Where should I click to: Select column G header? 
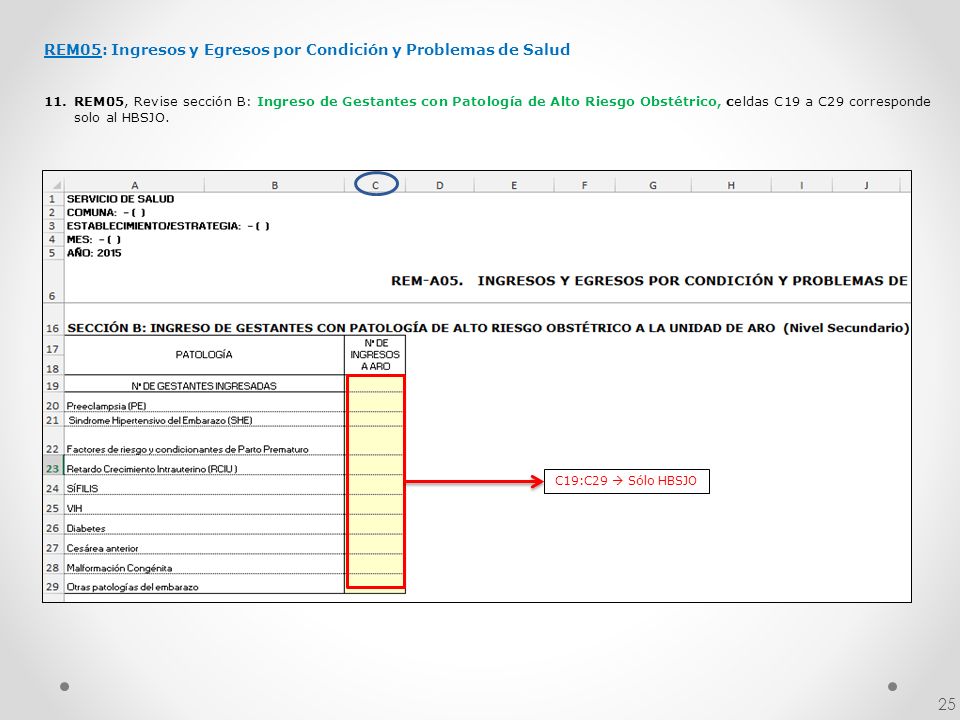pos(653,185)
